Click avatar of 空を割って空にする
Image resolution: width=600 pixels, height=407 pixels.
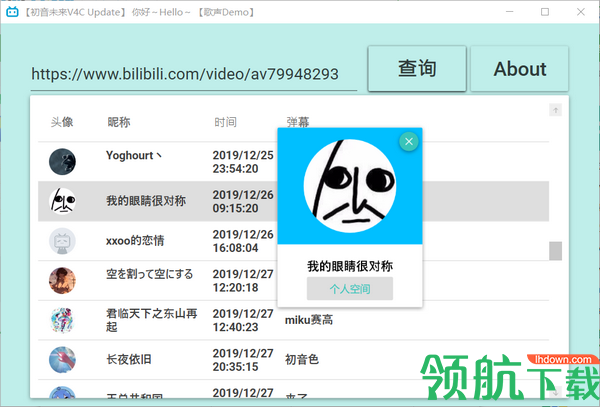62,280
